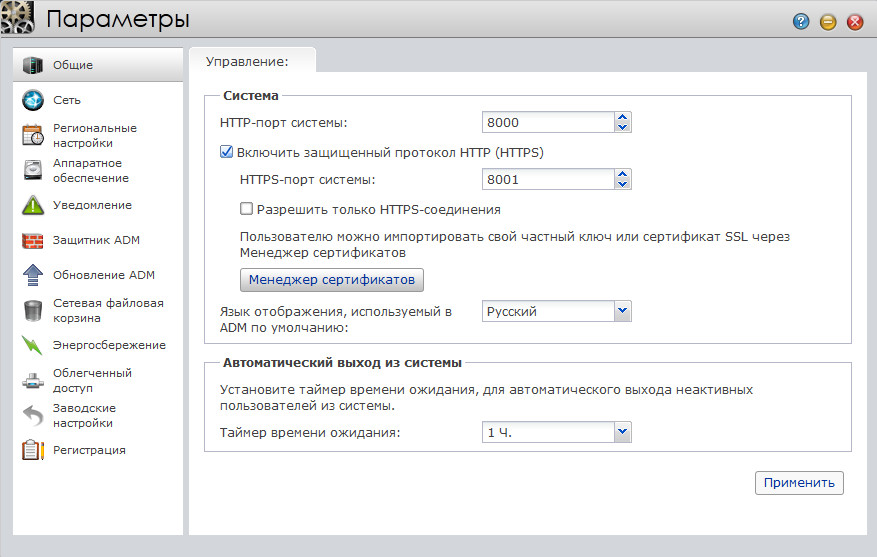Screen dimensions: 877x557
Task: Open the Таймер времени ожидания dropdown
Action: tap(622, 432)
